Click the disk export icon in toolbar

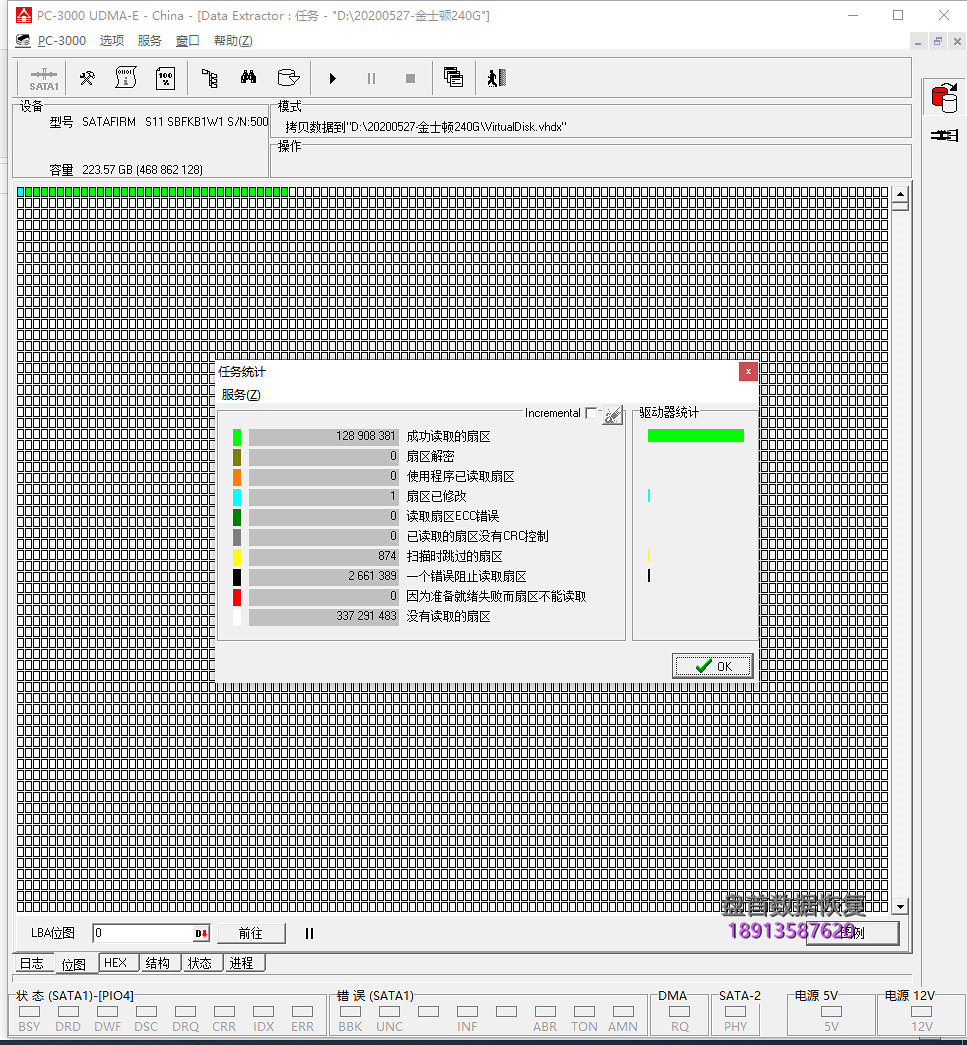click(288, 78)
